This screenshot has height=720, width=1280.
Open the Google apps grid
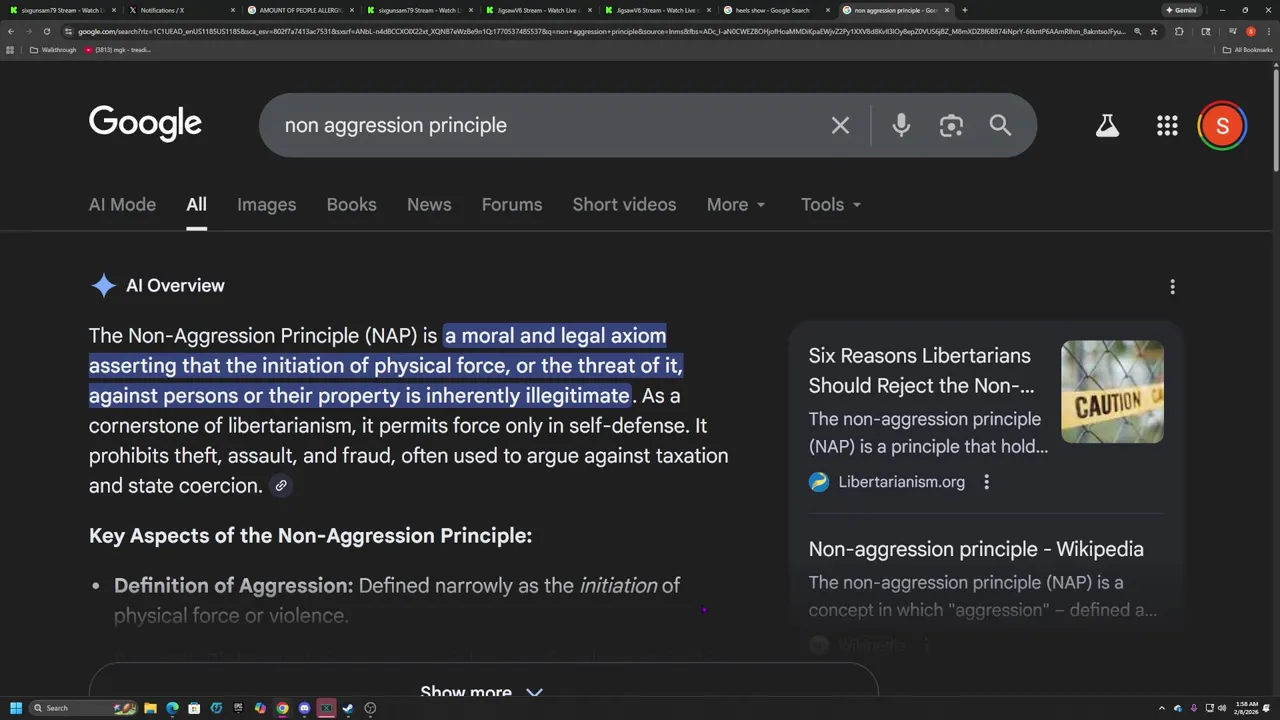pos(1167,125)
